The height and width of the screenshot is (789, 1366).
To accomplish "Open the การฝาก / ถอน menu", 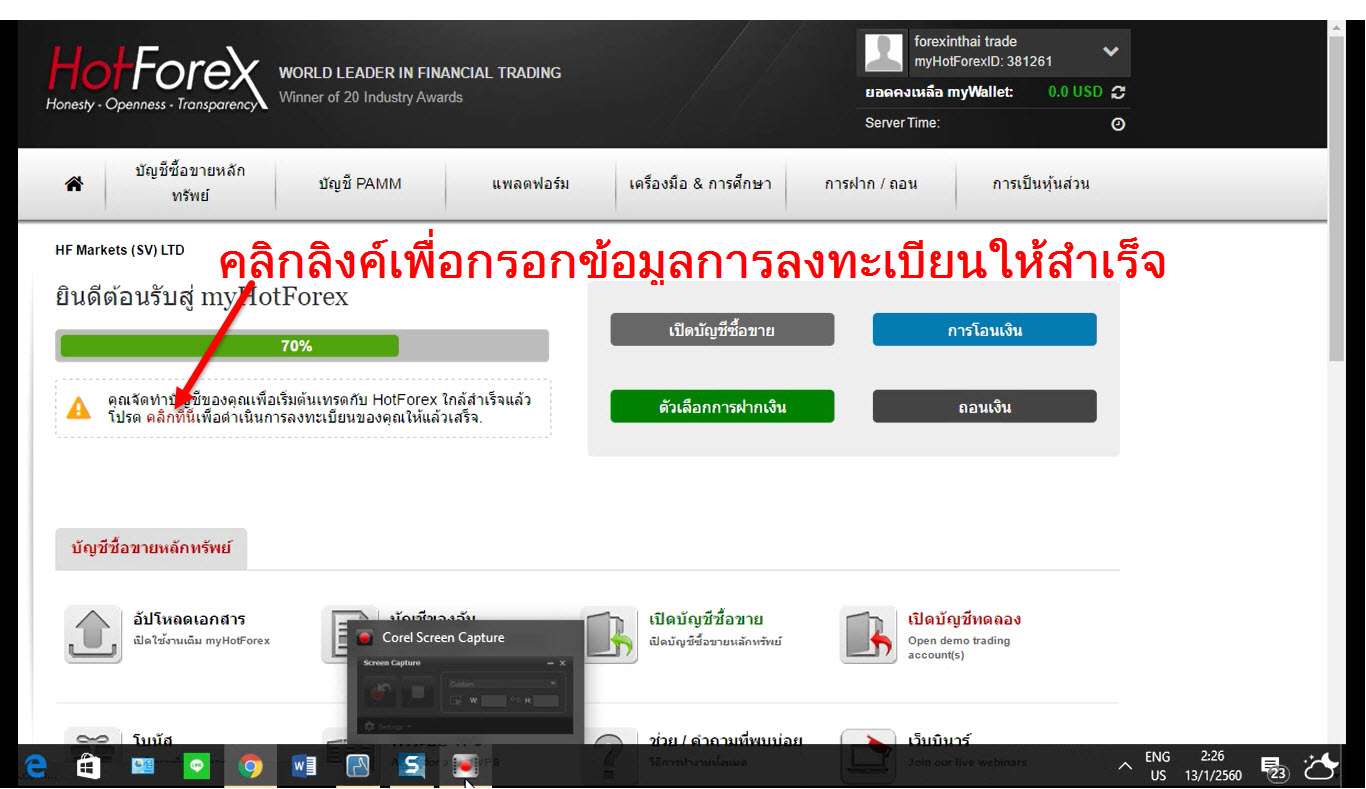I will (x=870, y=184).
